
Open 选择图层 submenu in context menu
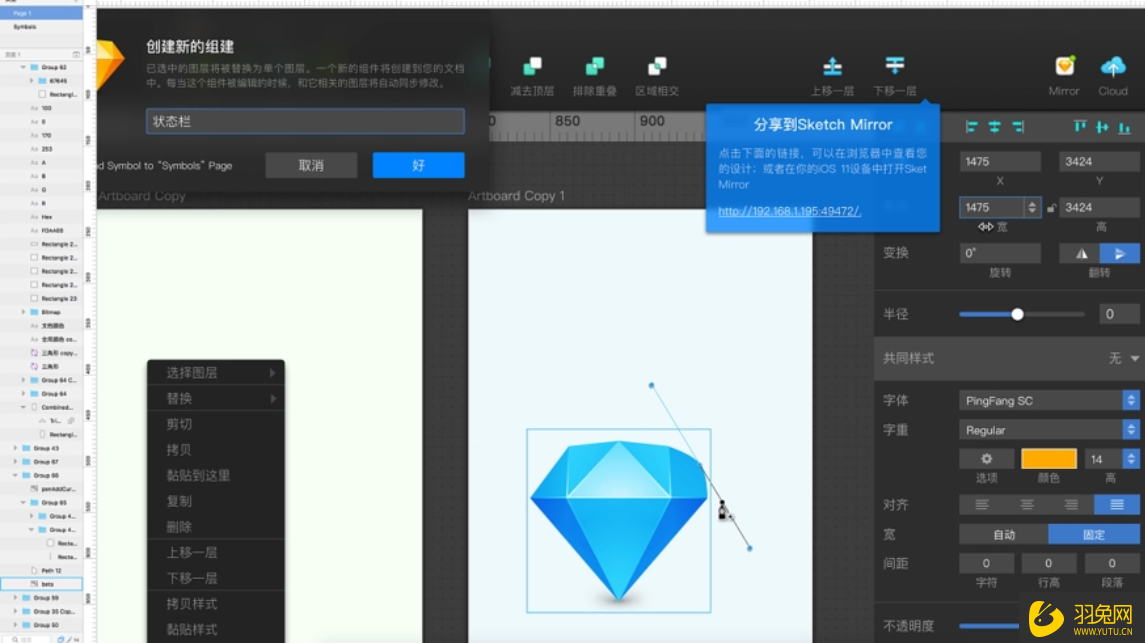tap(215, 373)
